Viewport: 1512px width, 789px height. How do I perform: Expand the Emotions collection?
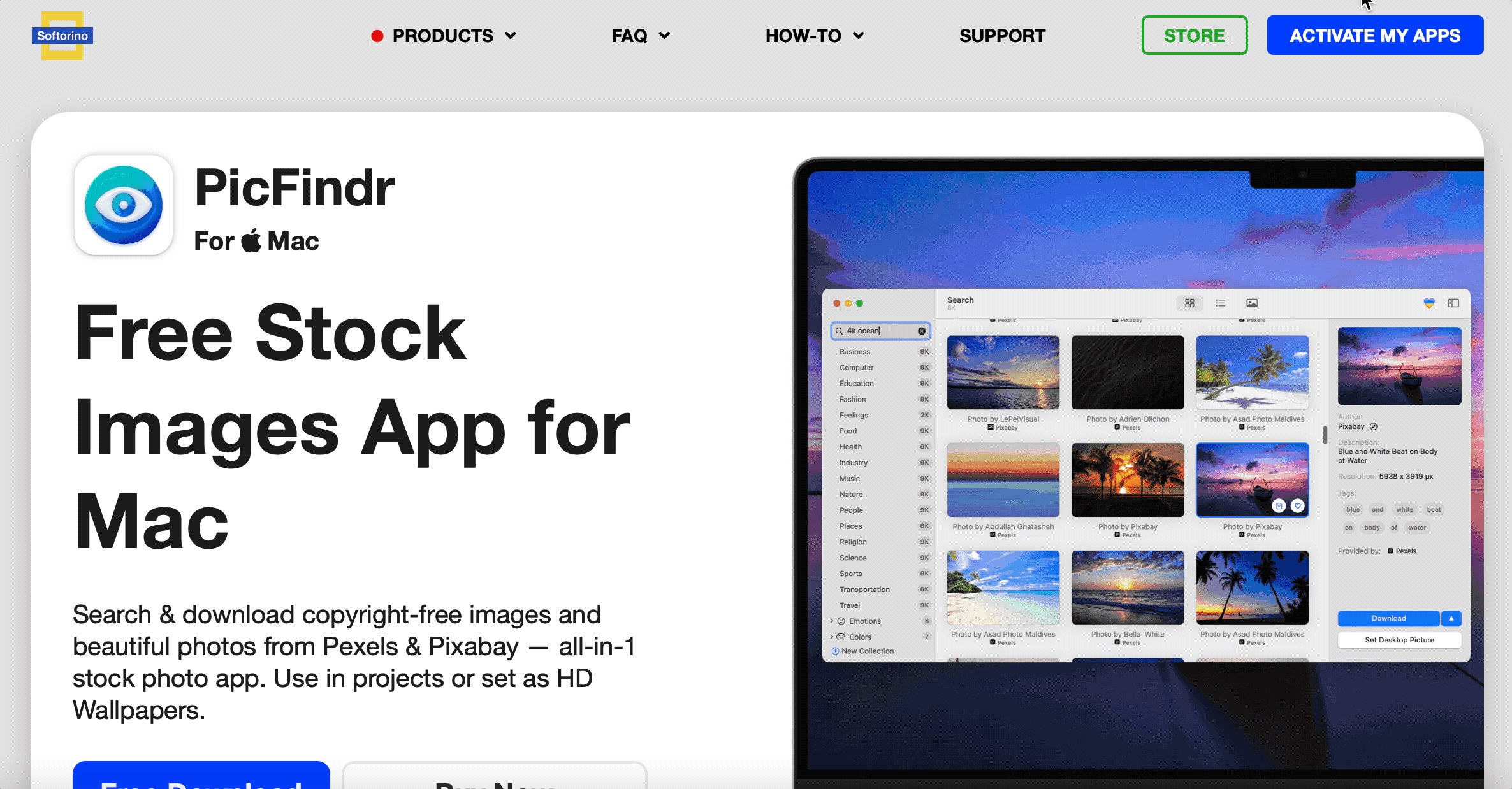click(832, 621)
